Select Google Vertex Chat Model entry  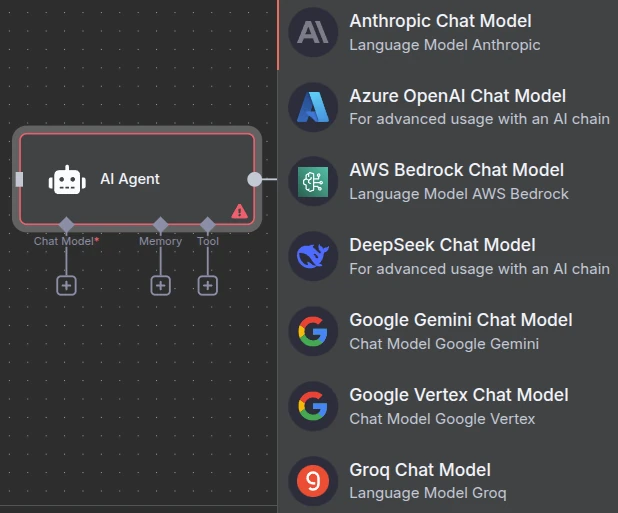click(x=448, y=406)
